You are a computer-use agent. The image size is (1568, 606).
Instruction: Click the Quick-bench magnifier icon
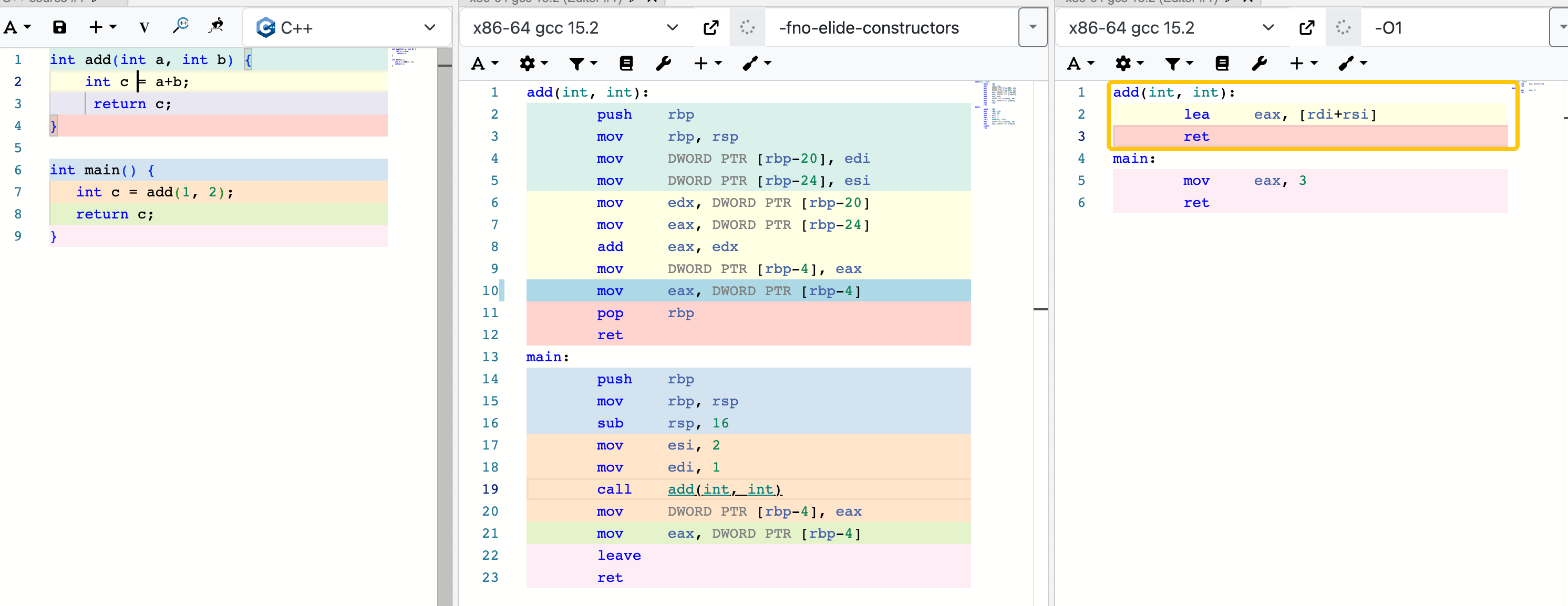(181, 26)
